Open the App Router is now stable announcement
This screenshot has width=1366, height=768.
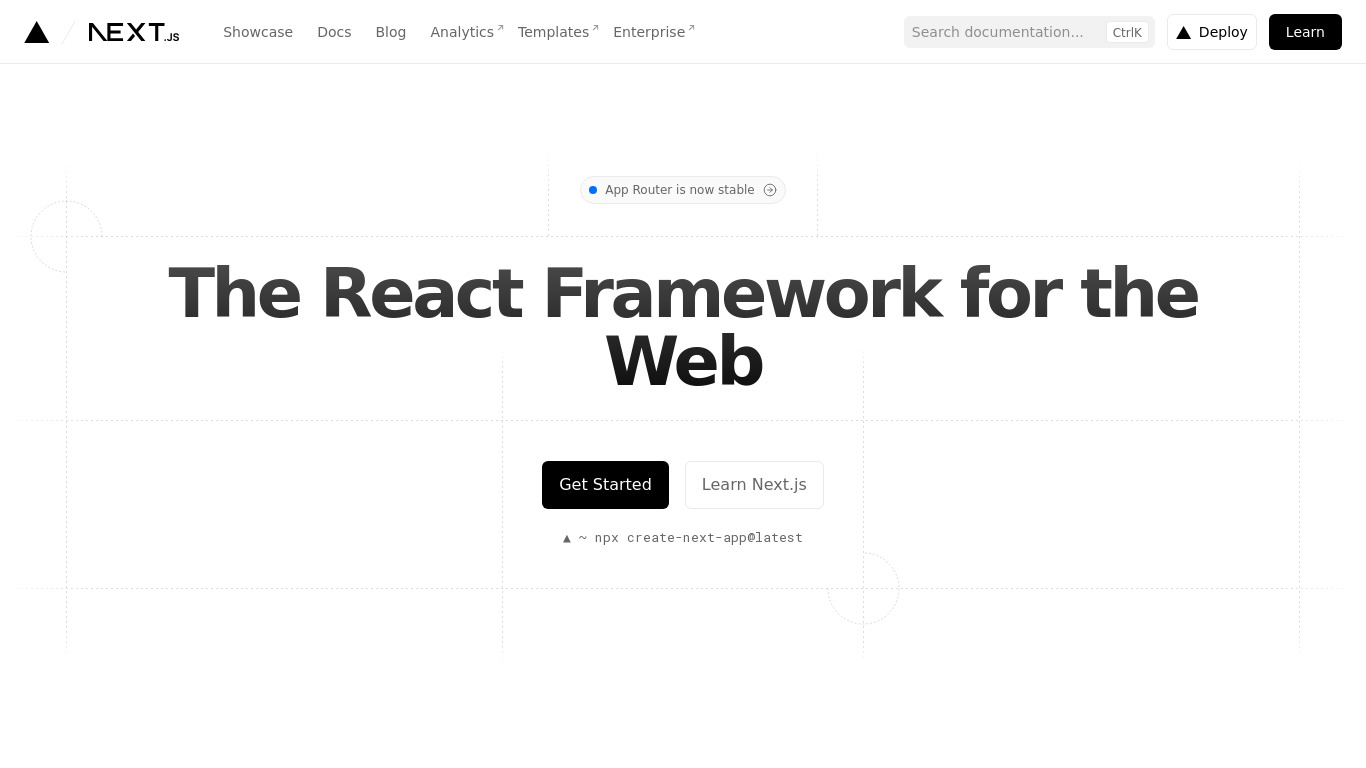point(683,190)
